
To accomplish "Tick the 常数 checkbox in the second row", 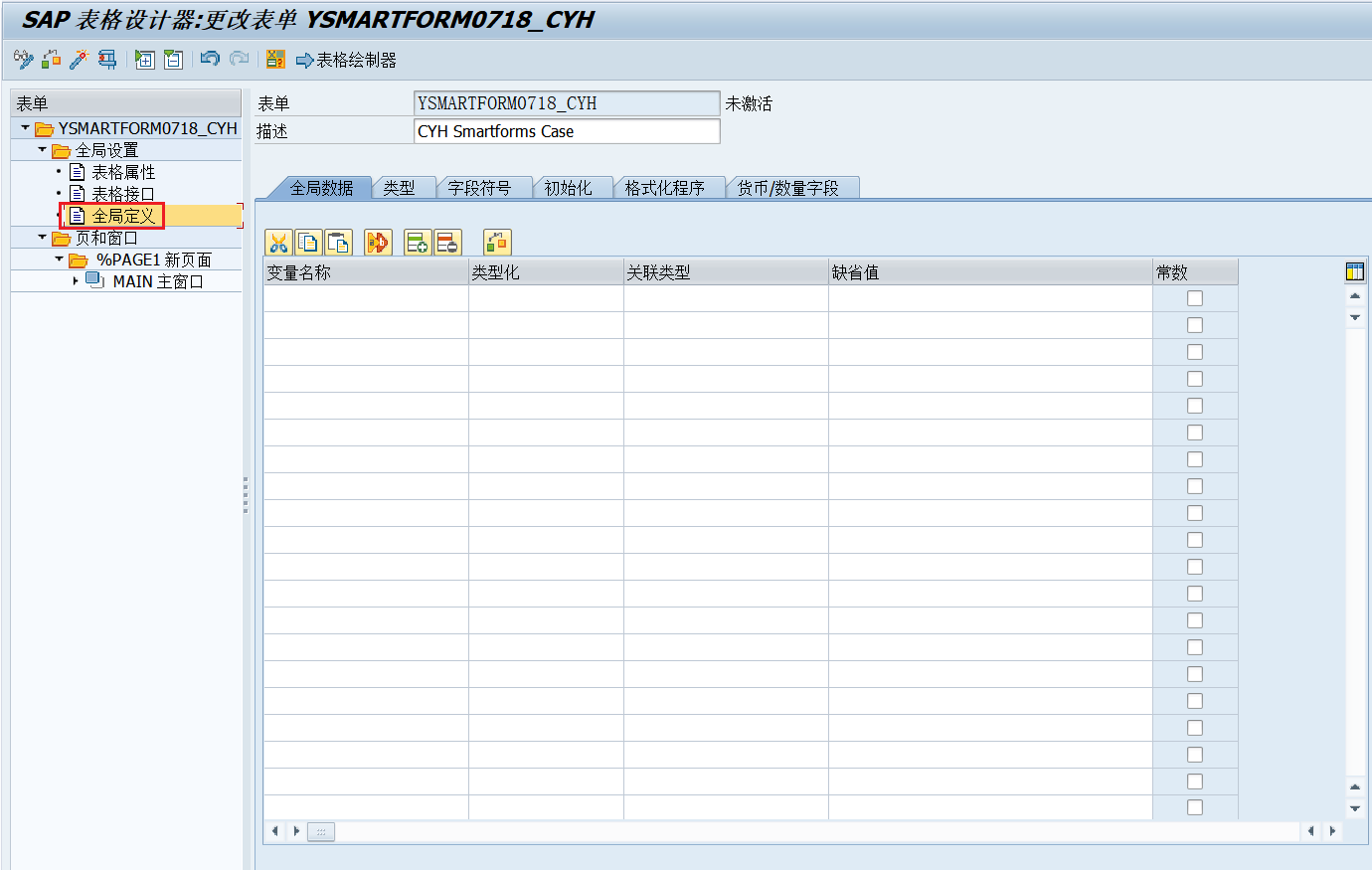I will pyautogui.click(x=1195, y=325).
